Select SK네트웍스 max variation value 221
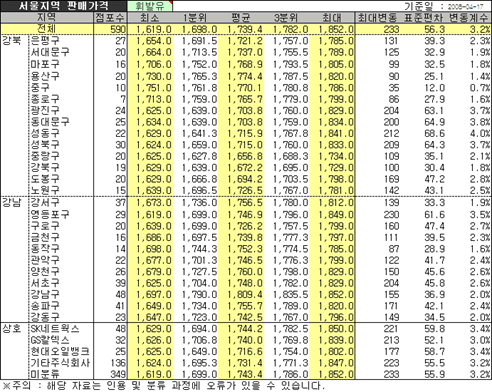Viewport: 492px width, 392px height. click(391, 329)
